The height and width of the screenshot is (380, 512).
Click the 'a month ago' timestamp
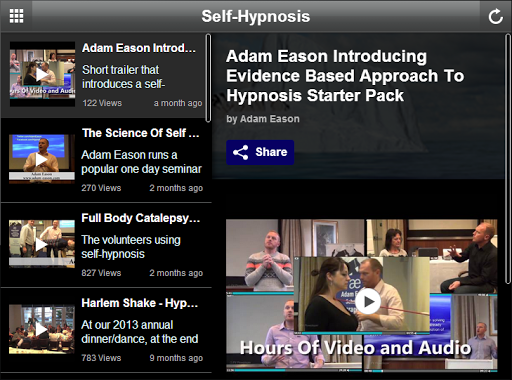pyautogui.click(x=178, y=103)
